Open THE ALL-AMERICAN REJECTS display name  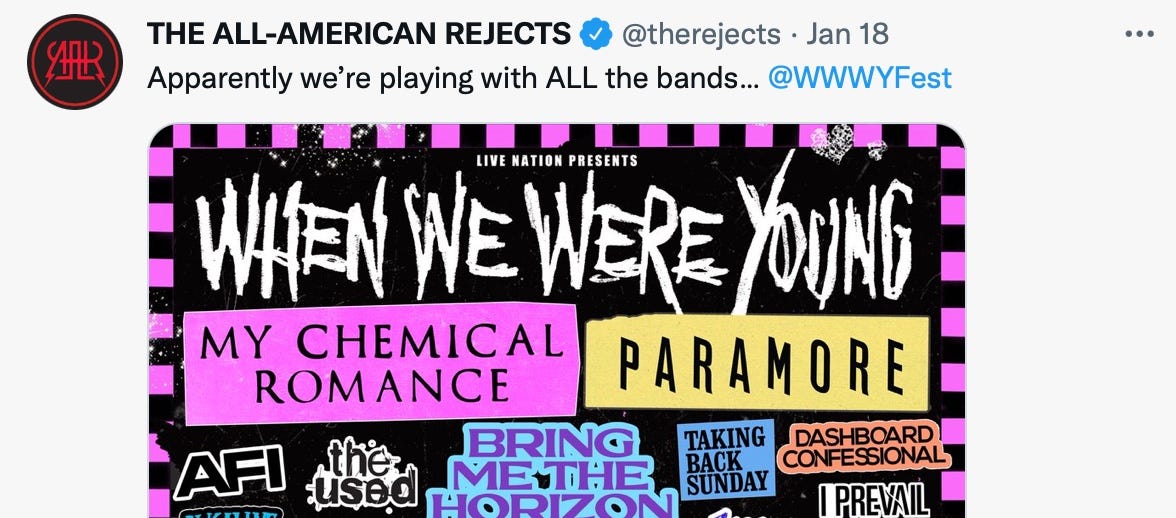tap(359, 34)
